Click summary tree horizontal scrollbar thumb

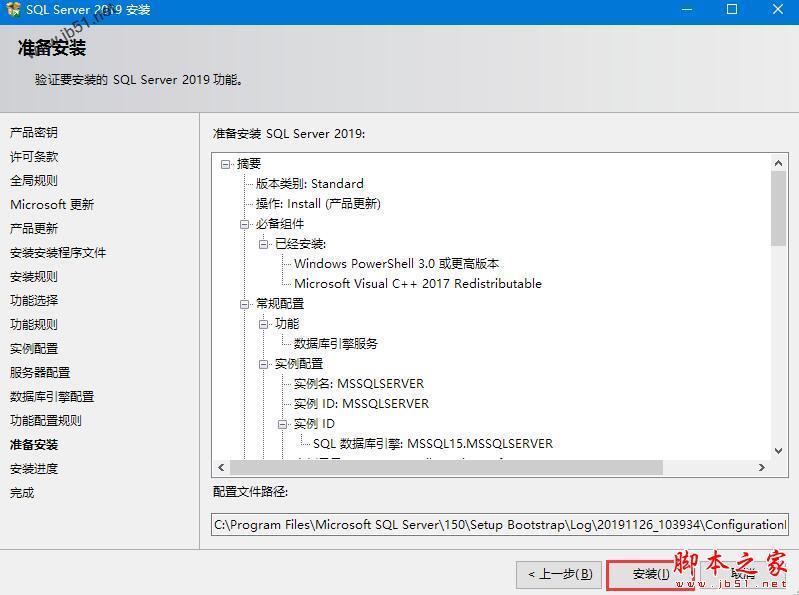coord(446,468)
